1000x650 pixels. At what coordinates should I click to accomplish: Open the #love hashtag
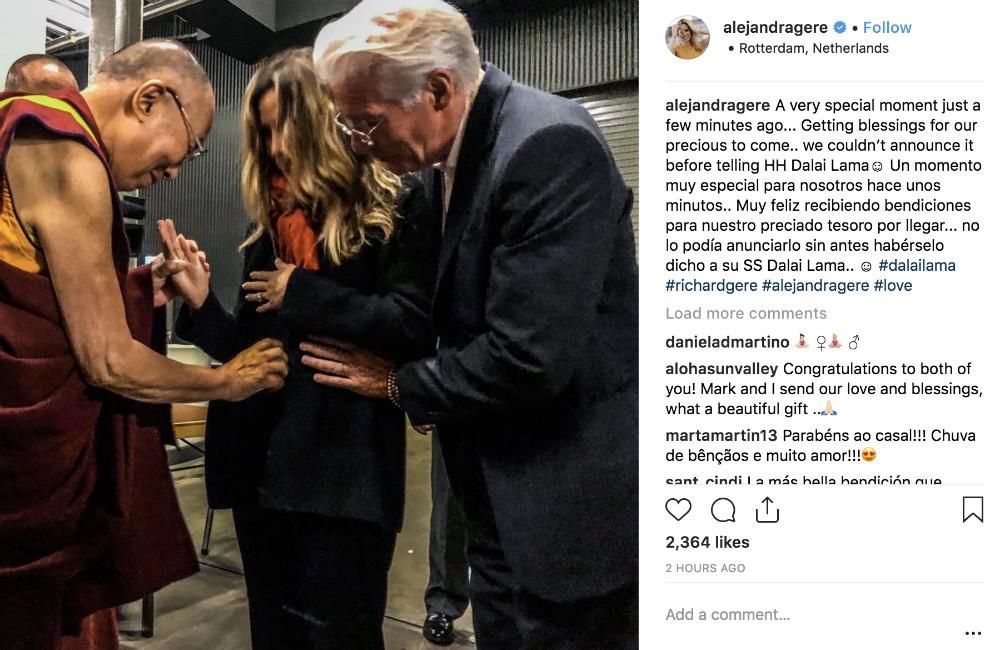(893, 286)
